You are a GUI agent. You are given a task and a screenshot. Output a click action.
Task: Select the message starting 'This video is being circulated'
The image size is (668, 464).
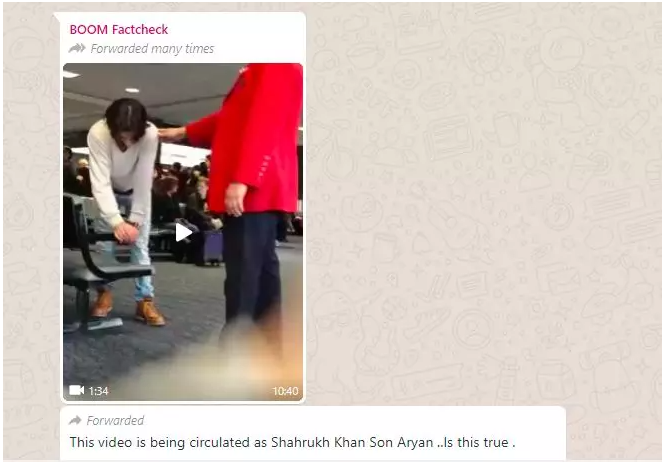(292, 442)
